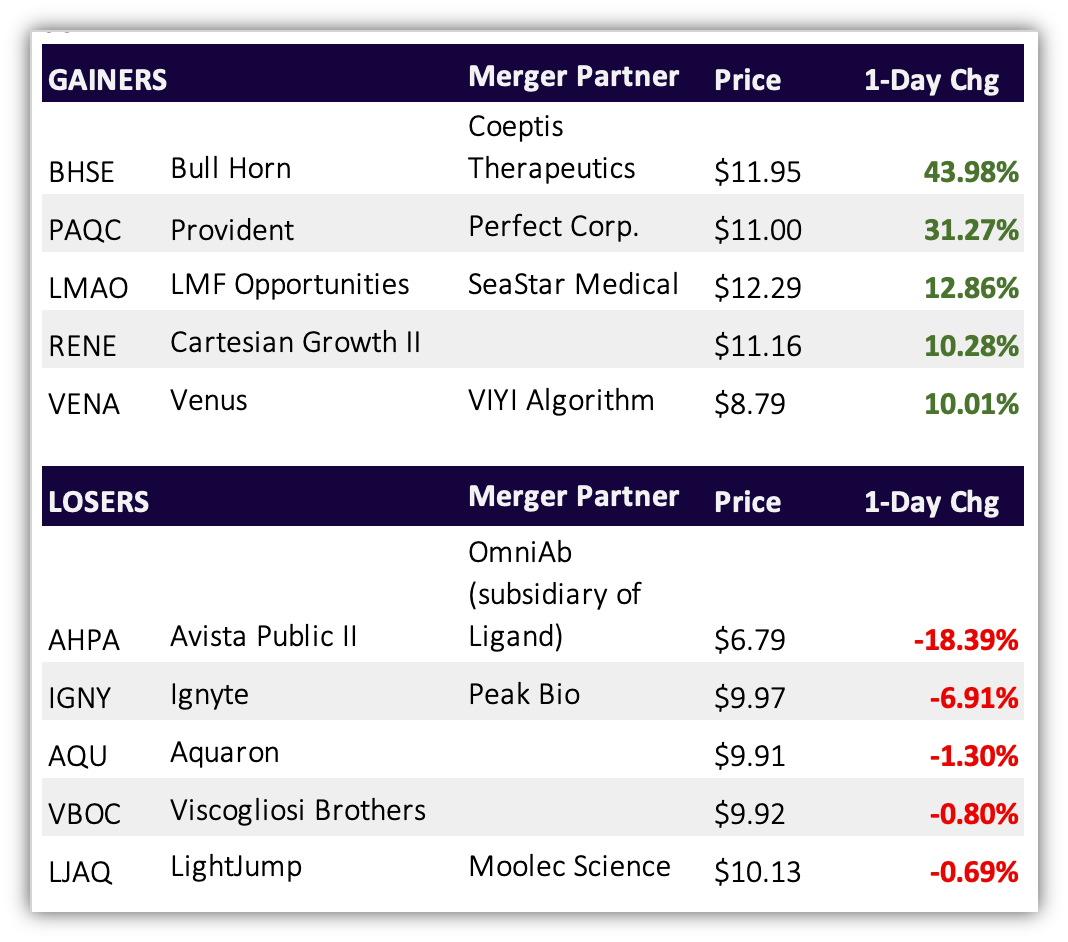Select the 43.98% gain value
Image resolution: width=1068 pixels, height=942 pixels.
pyautogui.click(x=971, y=172)
